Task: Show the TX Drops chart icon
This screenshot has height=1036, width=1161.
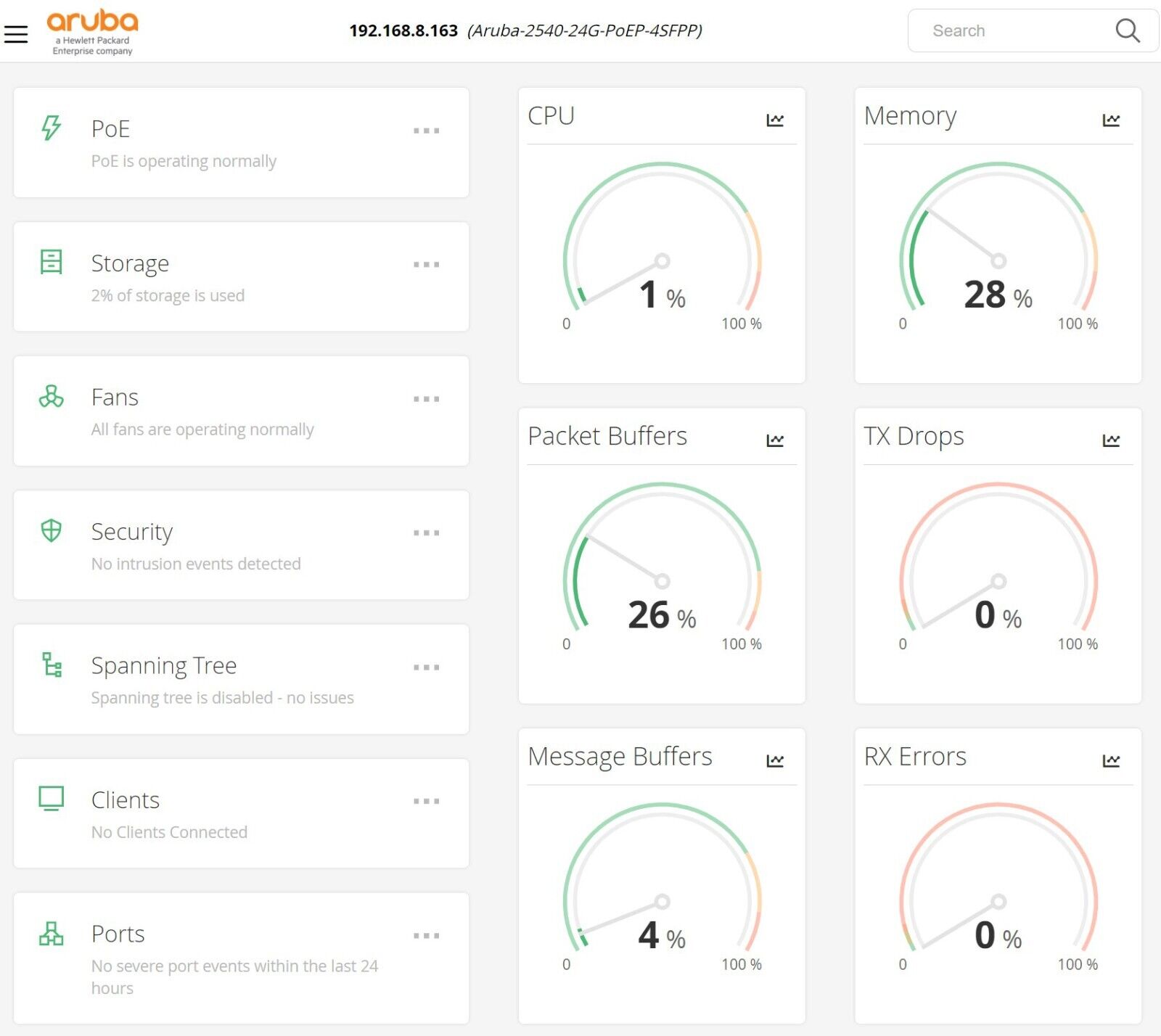Action: coord(1111,440)
